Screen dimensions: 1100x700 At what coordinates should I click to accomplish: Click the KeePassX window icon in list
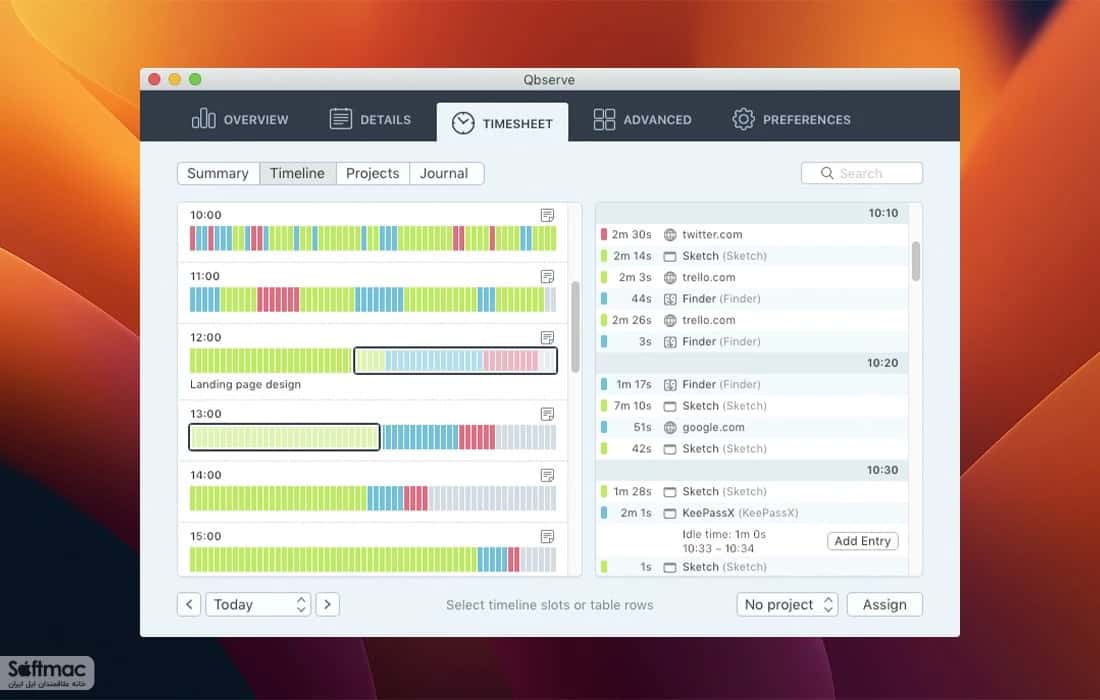(x=670, y=513)
